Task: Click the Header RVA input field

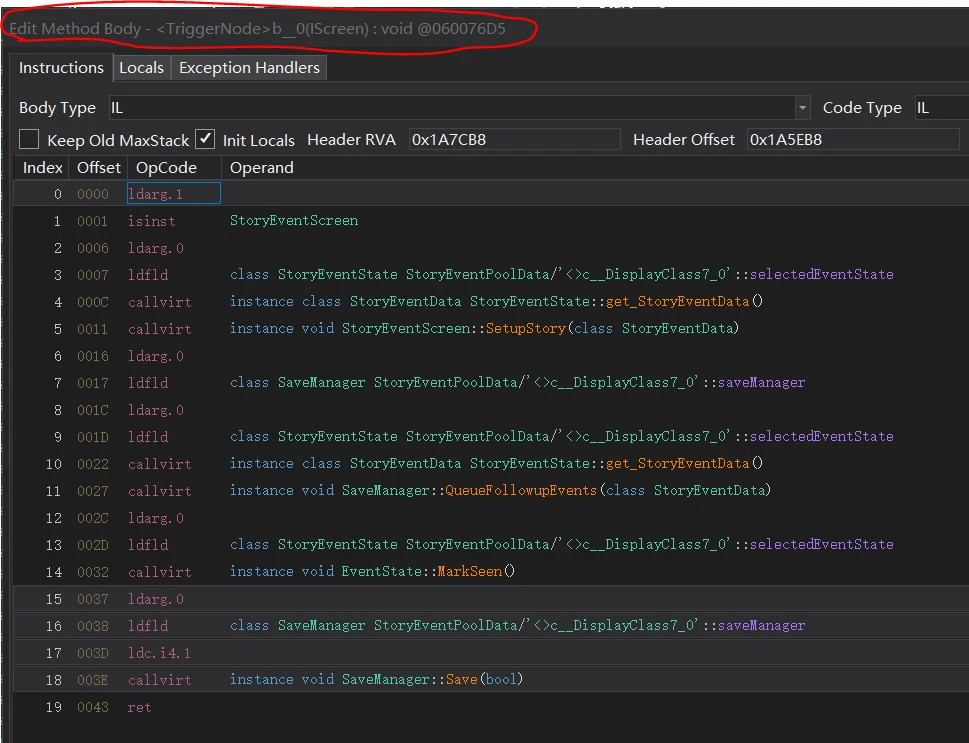Action: (x=514, y=140)
